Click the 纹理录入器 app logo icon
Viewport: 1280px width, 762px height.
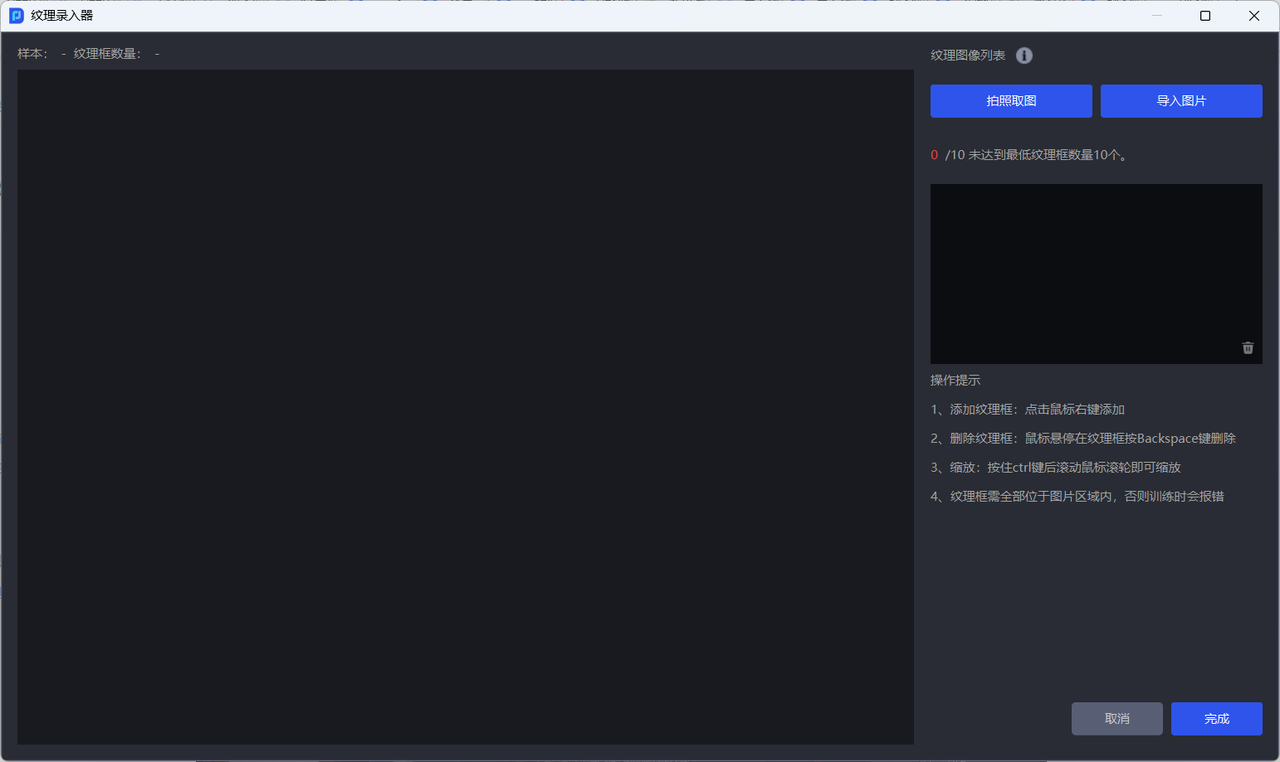tap(16, 16)
